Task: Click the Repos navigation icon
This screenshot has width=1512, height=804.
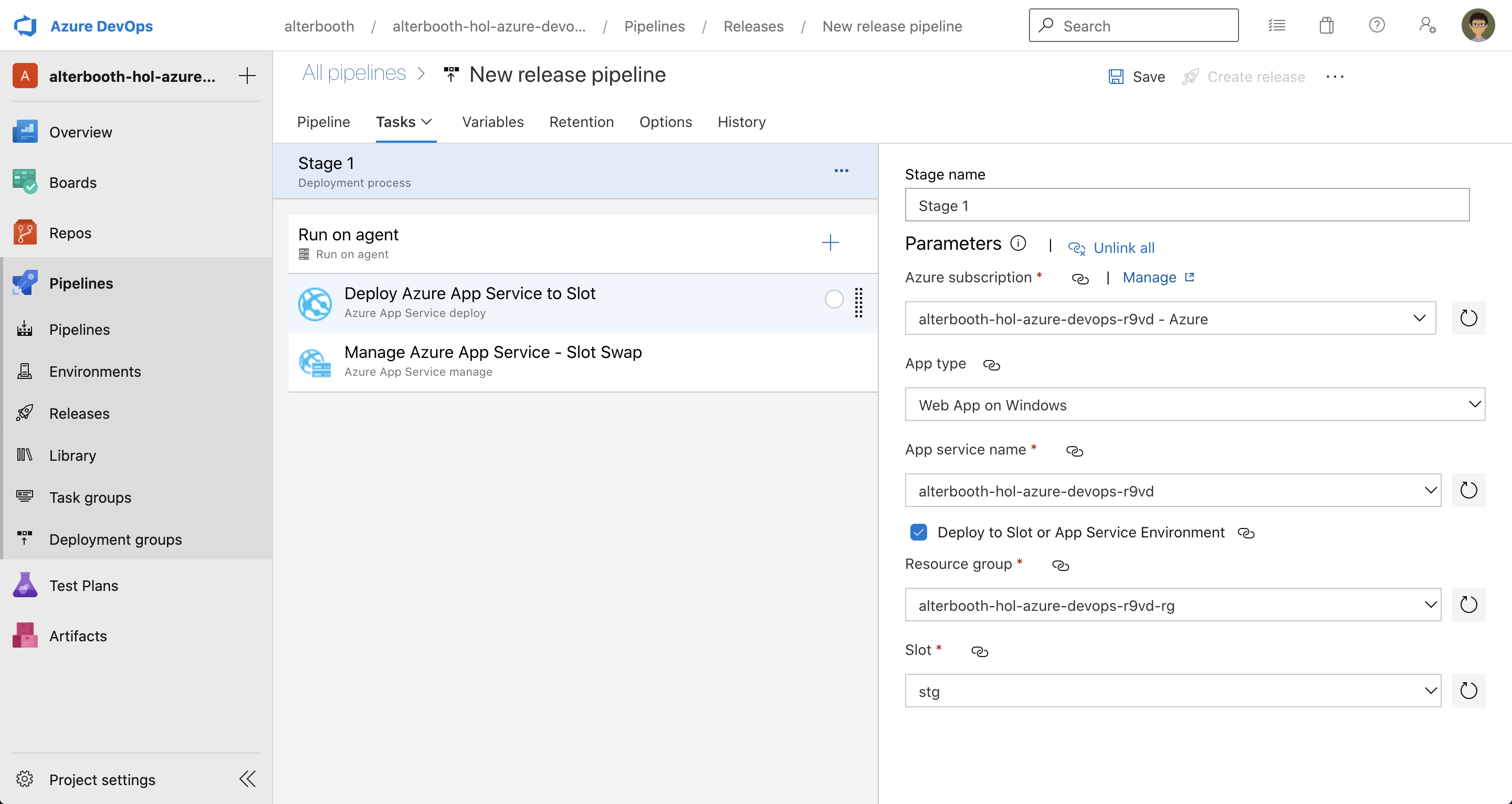Action: click(x=27, y=232)
